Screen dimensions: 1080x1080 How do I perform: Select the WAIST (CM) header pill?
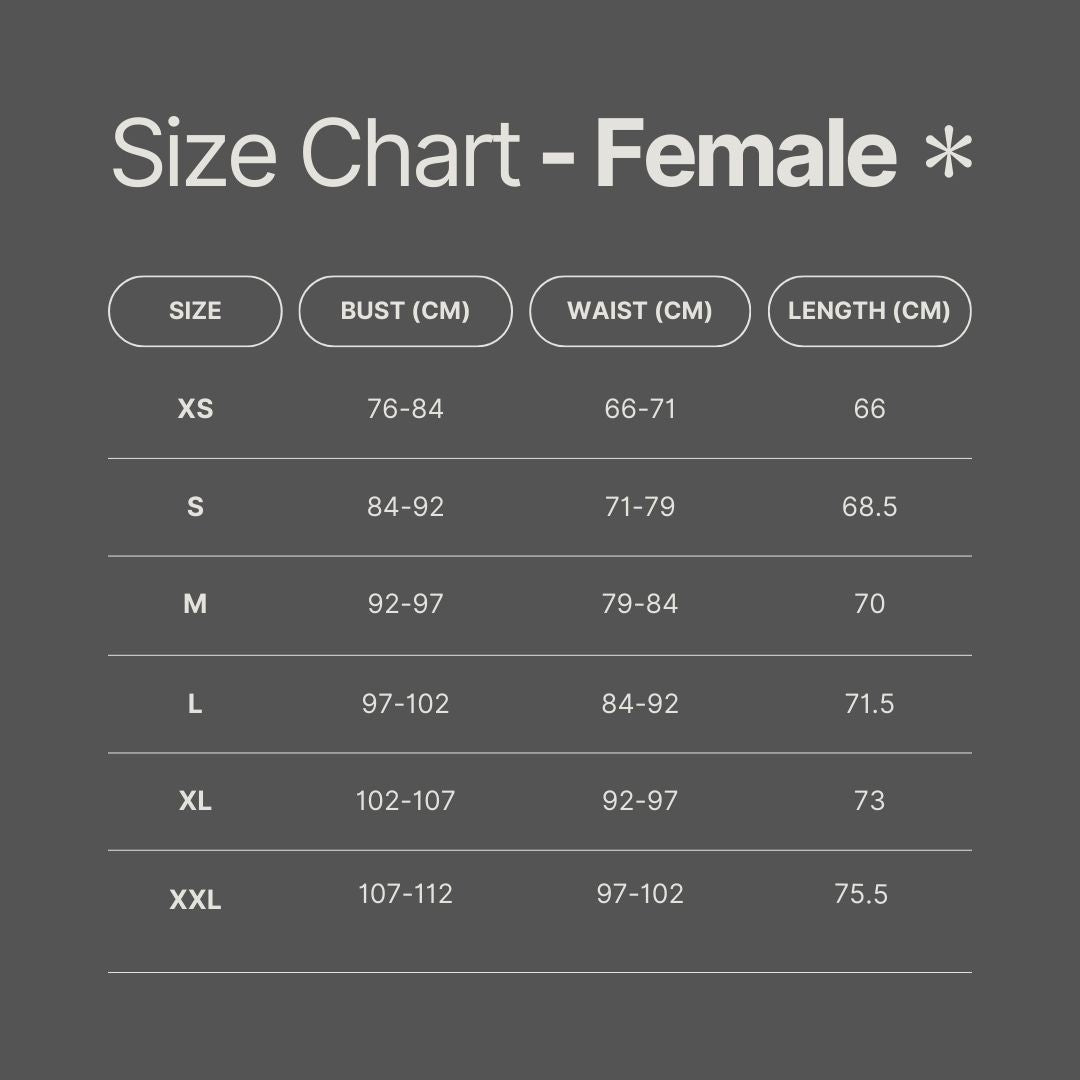point(639,311)
